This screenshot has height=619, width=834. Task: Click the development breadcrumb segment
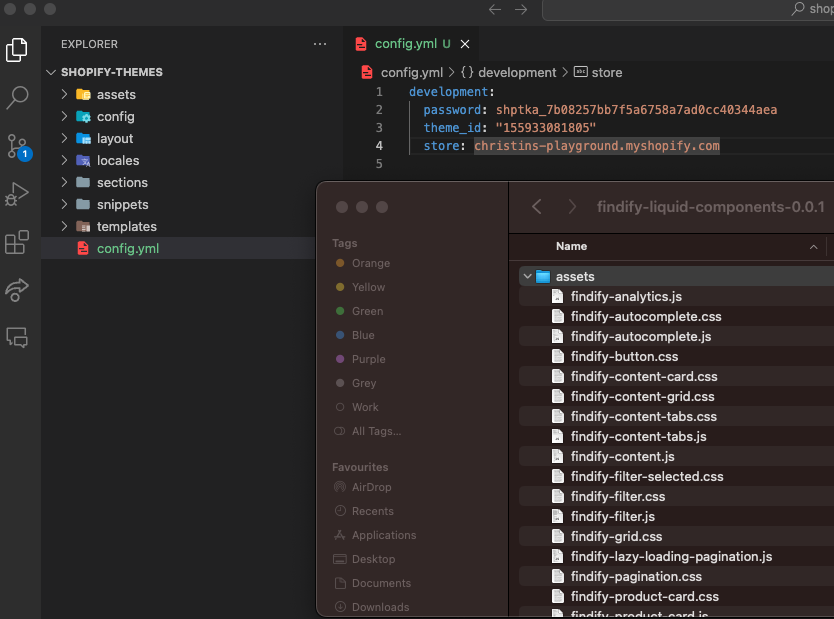pyautogui.click(x=516, y=72)
